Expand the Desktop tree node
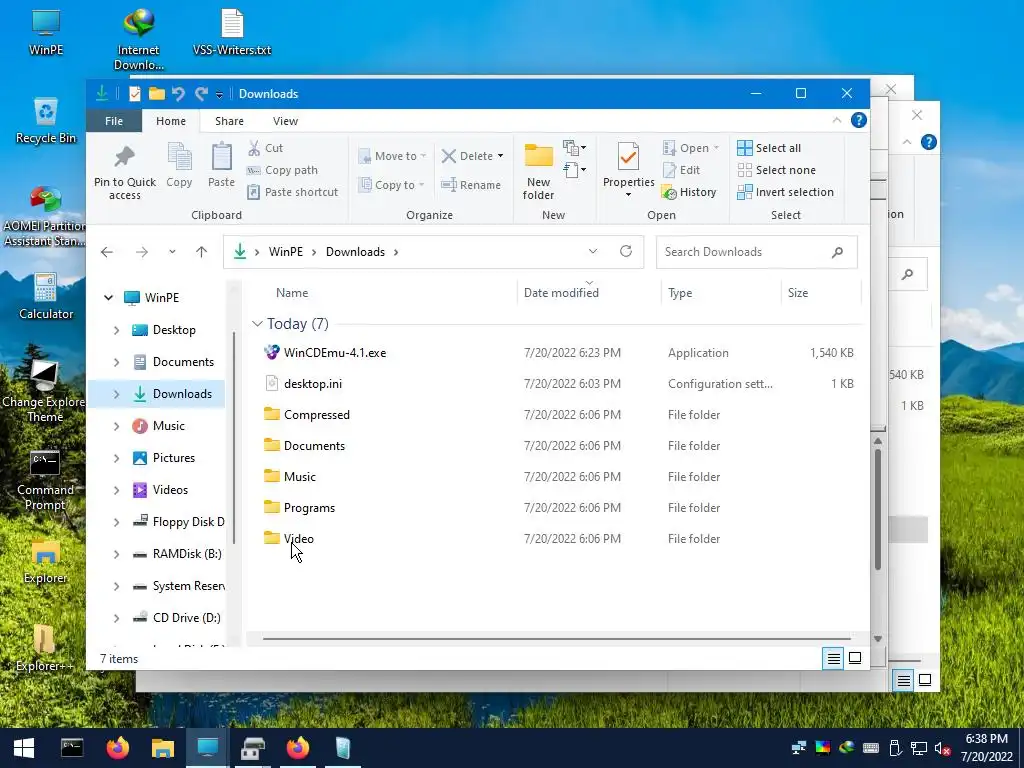The width and height of the screenshot is (1024, 768). (116, 330)
